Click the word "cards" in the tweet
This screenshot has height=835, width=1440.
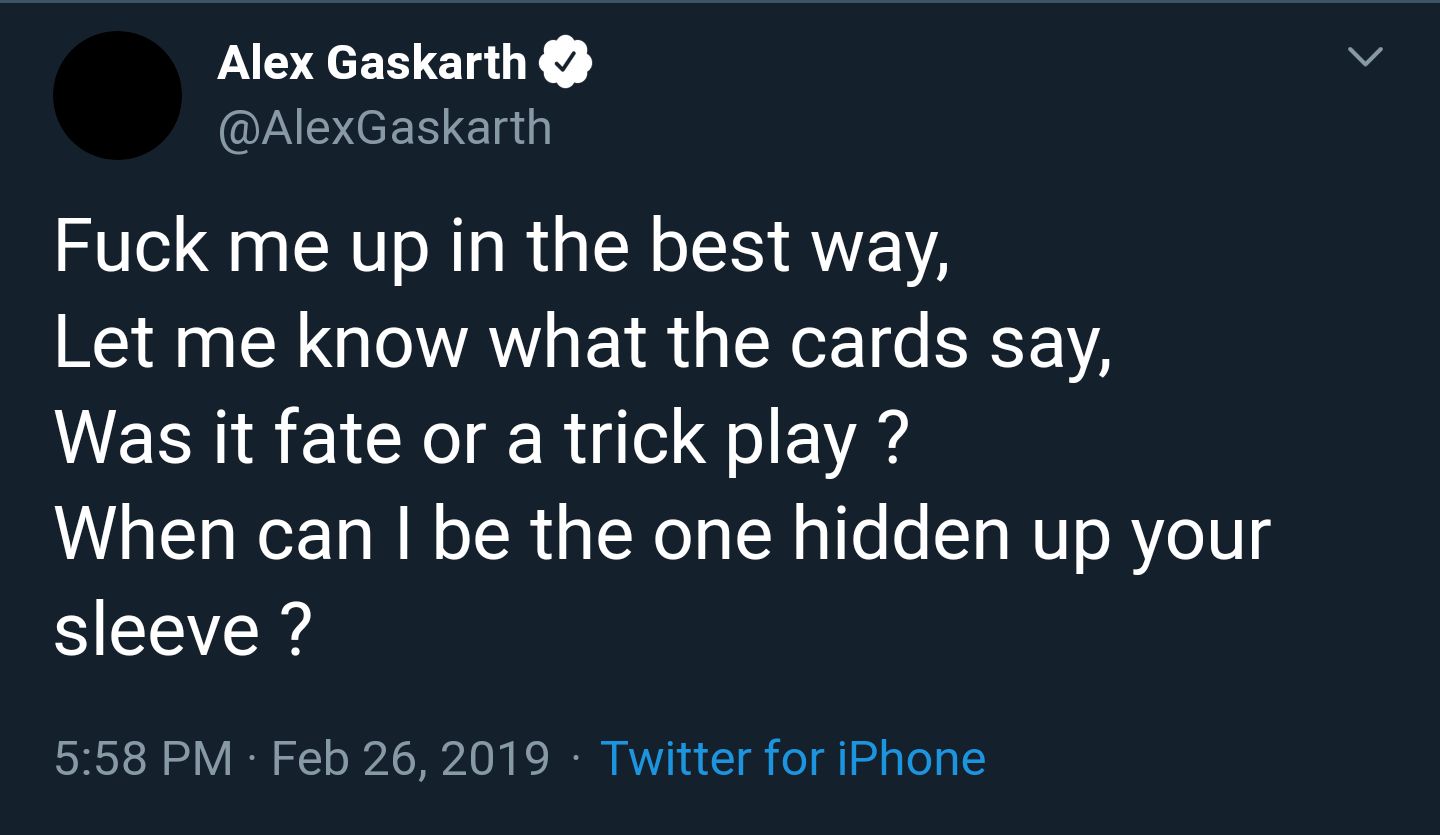[879, 343]
